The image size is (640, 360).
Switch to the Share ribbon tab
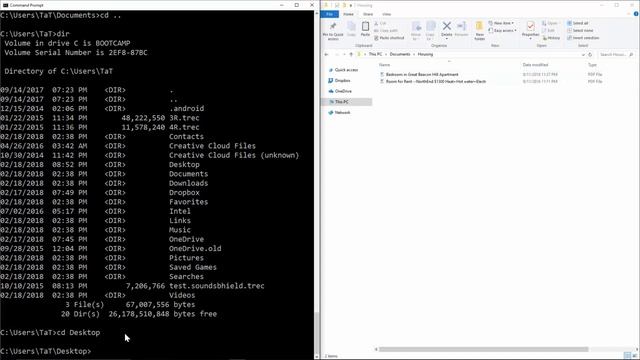tap(368, 14)
